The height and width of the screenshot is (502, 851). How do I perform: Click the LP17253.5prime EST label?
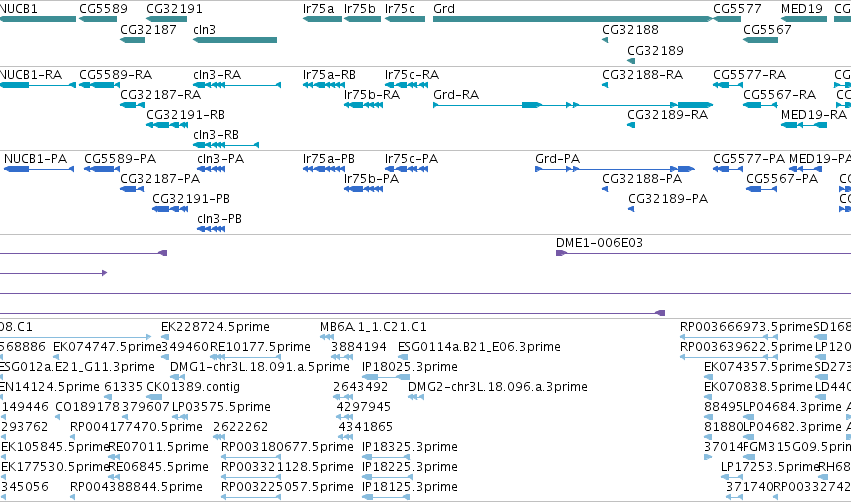coord(770,467)
